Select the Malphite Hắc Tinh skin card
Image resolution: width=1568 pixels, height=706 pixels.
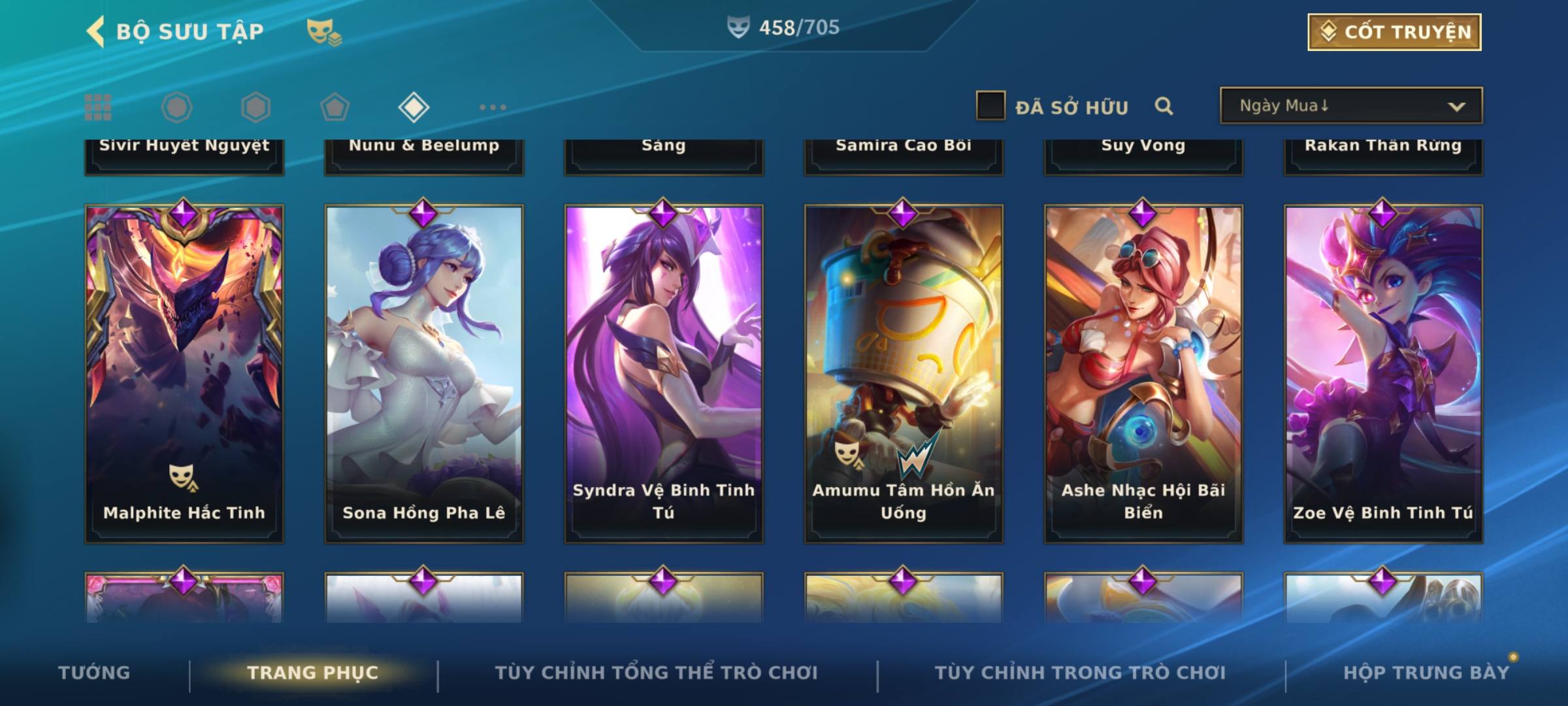click(184, 374)
